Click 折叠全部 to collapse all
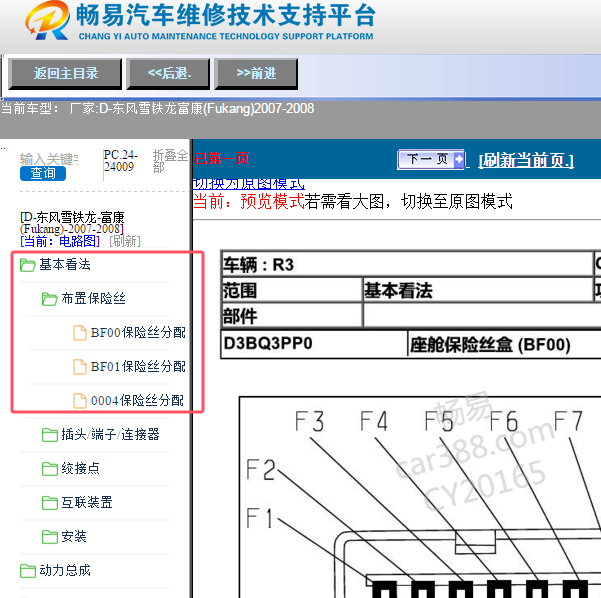 point(170,161)
